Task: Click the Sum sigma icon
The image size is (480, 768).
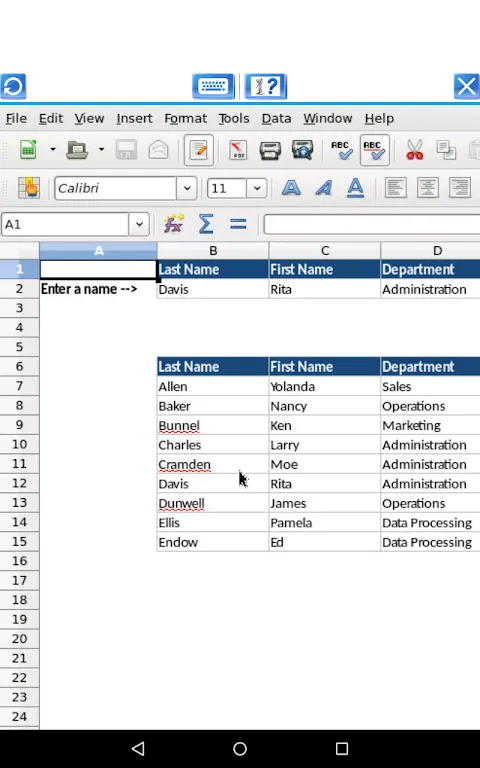Action: (x=206, y=224)
